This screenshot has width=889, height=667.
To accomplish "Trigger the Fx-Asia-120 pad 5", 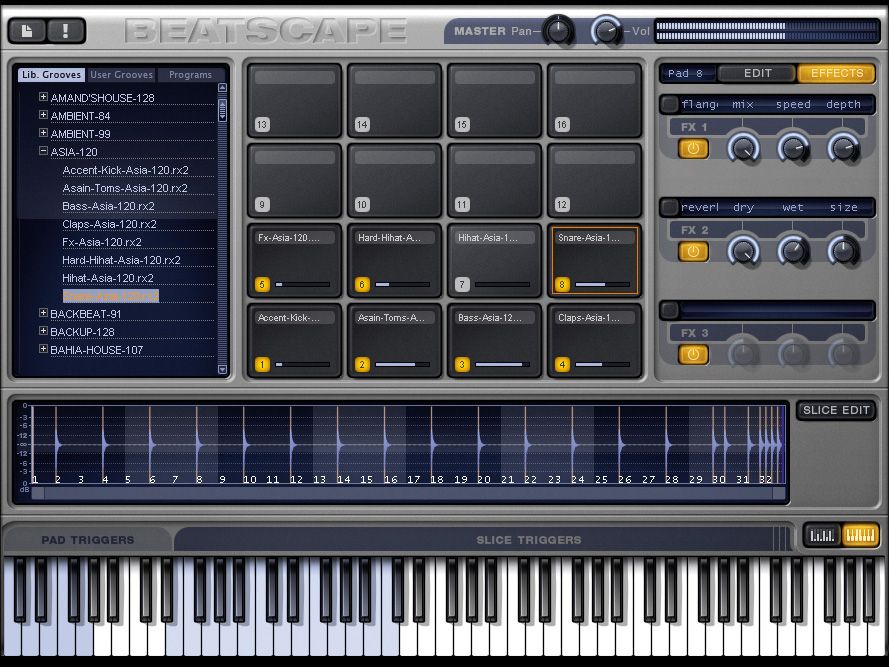I will (x=294, y=260).
